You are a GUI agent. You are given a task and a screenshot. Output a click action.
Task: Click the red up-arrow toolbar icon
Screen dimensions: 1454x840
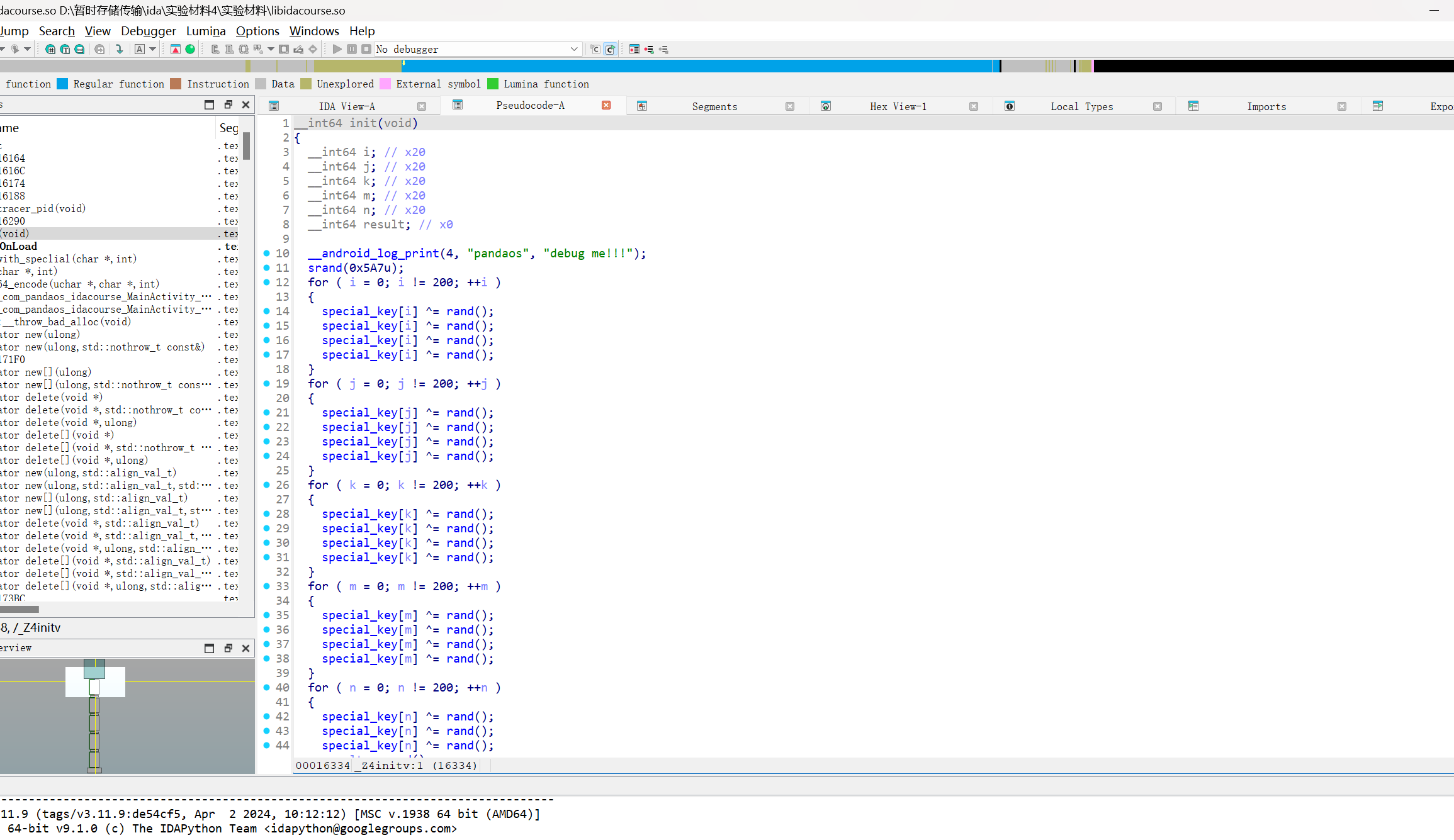coord(176,49)
